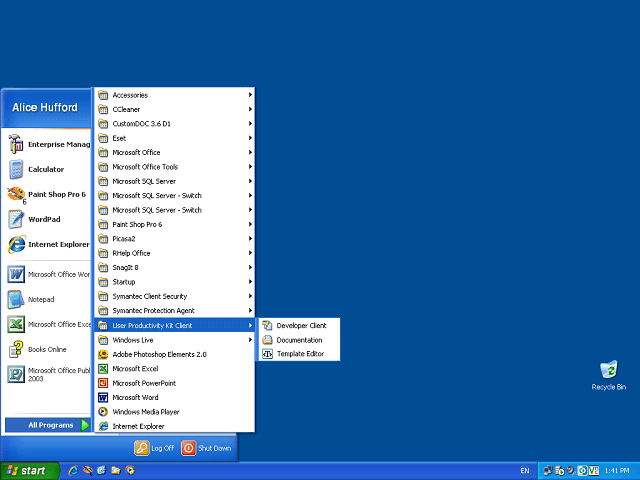Open the SnagIt 8 folder
Viewport: 640px width, 480px height.
coord(174,267)
